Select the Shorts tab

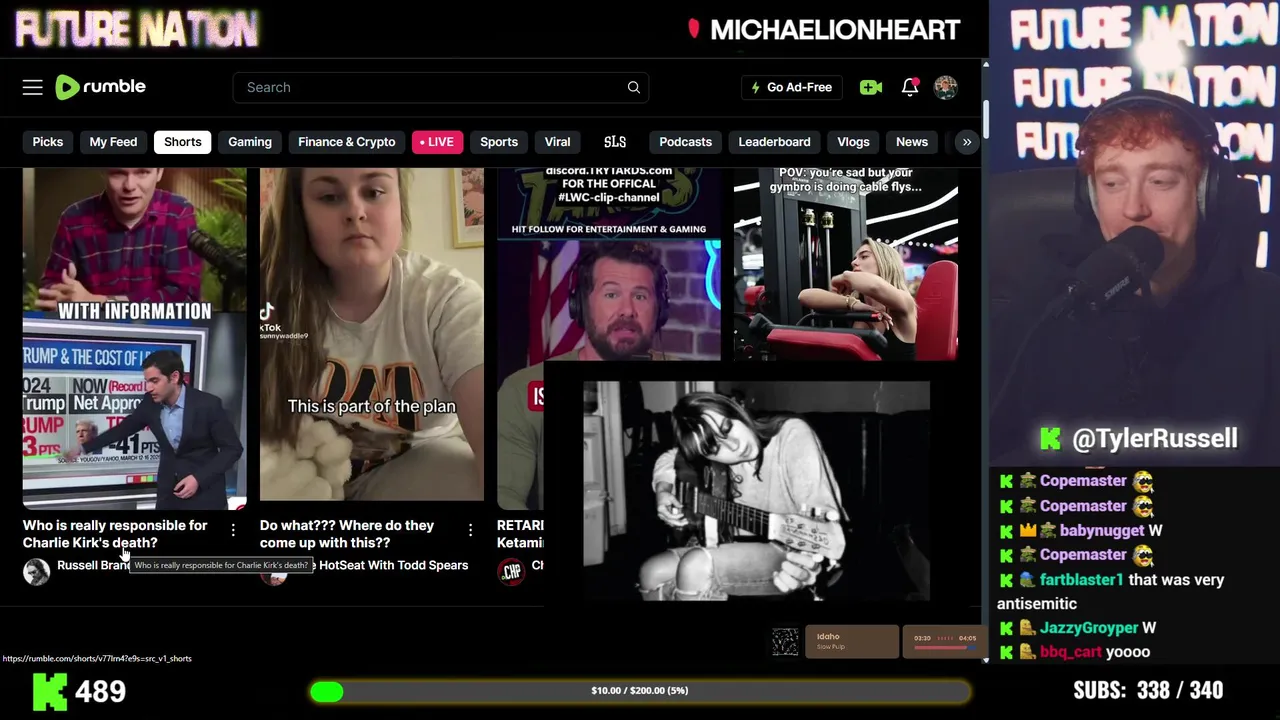[183, 142]
